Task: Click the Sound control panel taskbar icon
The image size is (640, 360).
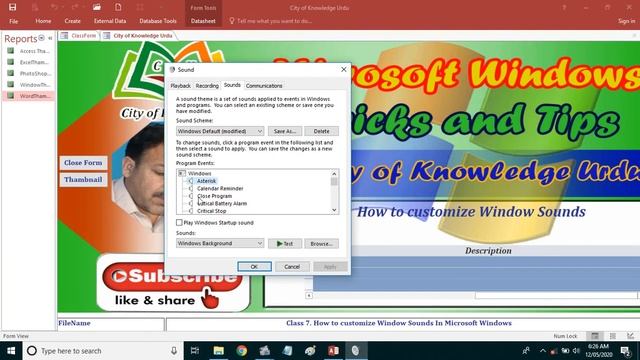Action: [356, 351]
